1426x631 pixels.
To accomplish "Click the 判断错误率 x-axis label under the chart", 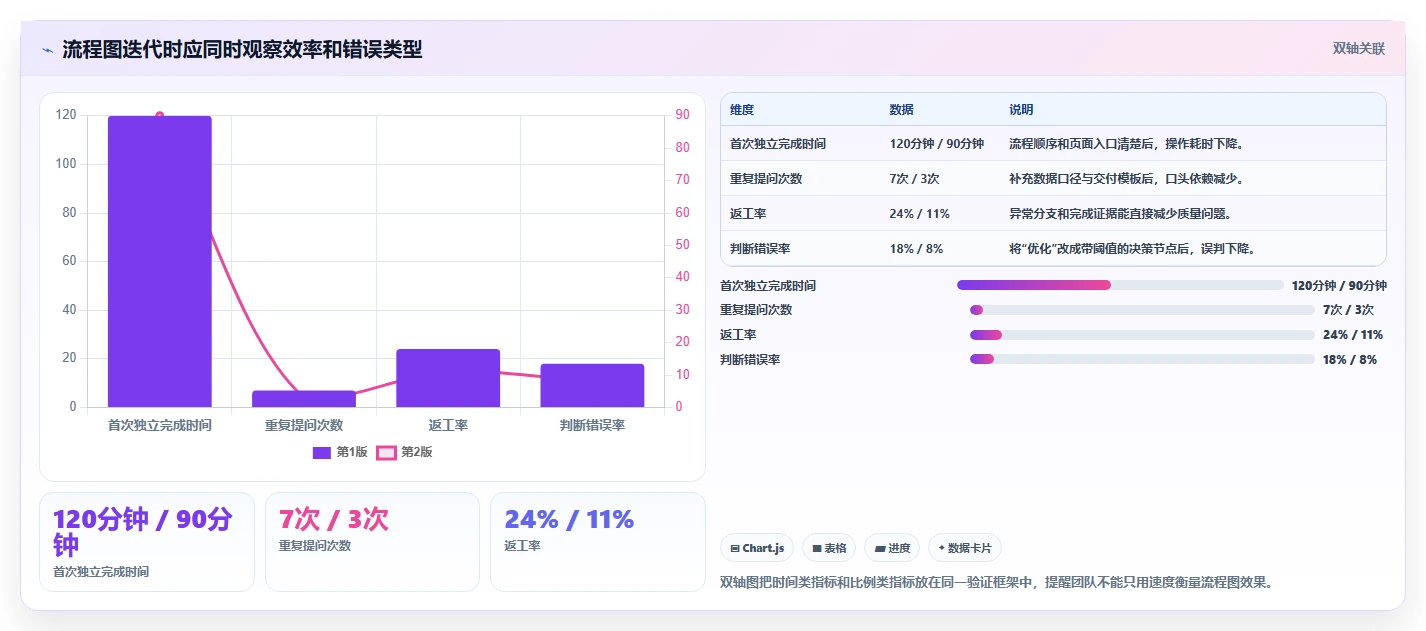I will (592, 425).
